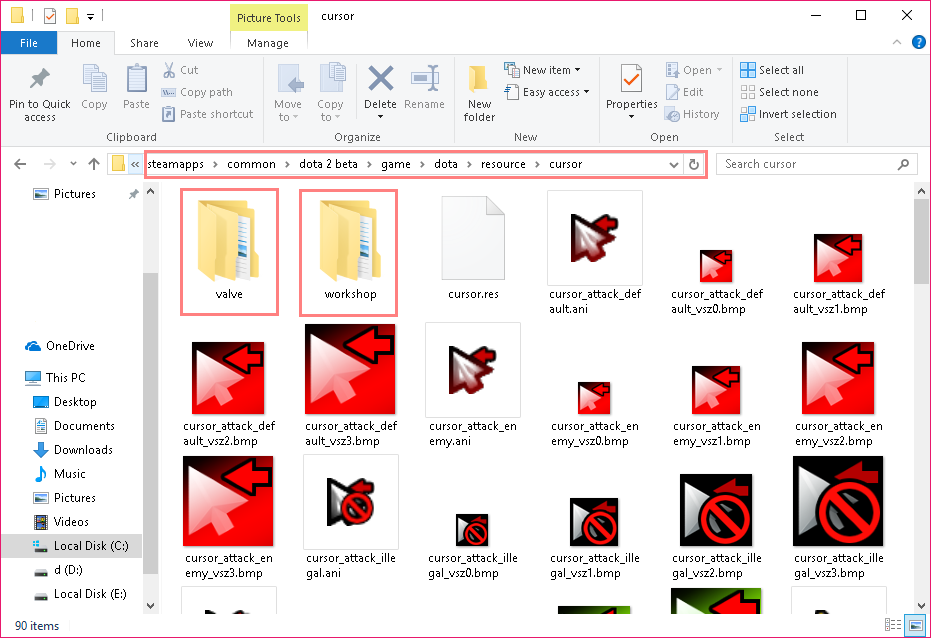
Task: Click the Picture Tools contextual tab
Action: (268, 18)
